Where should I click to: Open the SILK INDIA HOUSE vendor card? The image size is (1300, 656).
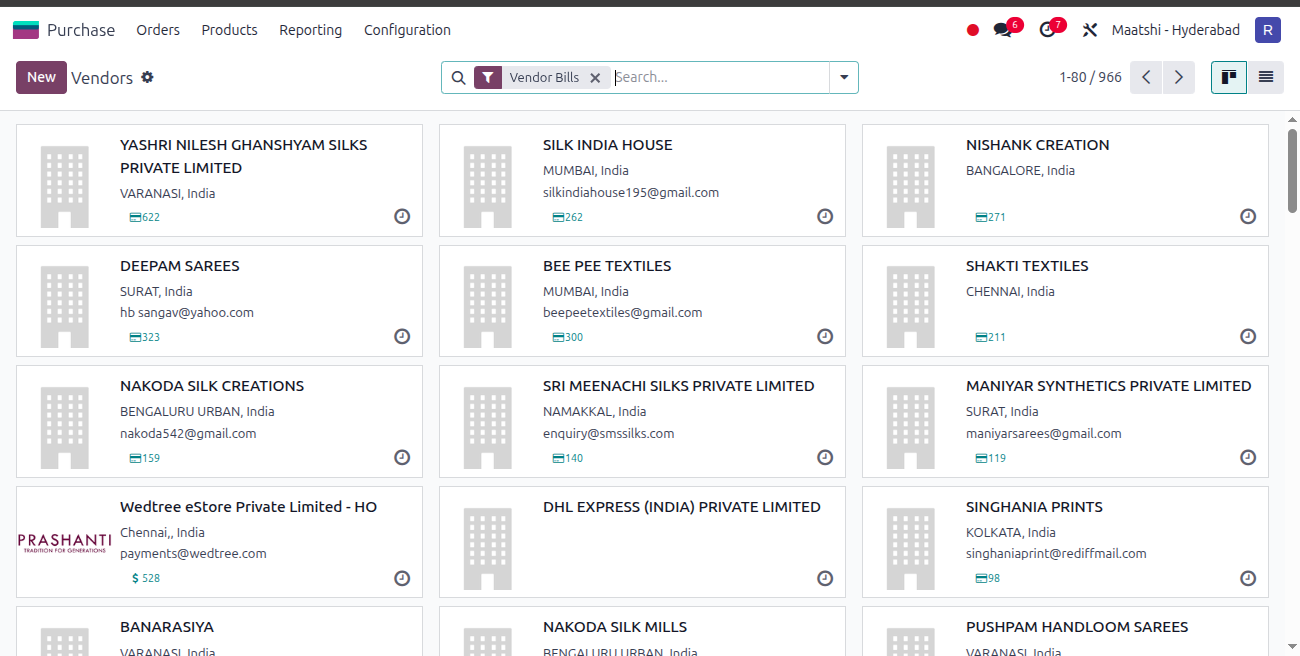[x=642, y=180]
